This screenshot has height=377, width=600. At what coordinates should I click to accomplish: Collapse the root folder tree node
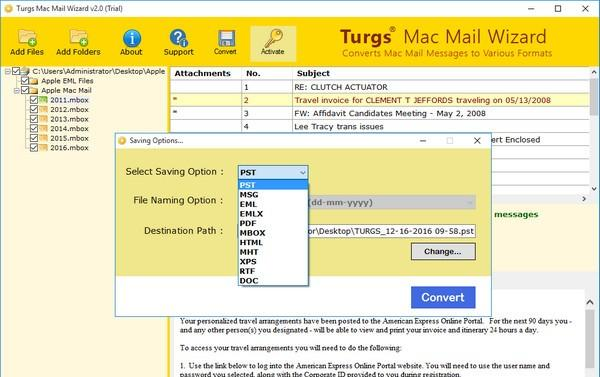pos(8,72)
